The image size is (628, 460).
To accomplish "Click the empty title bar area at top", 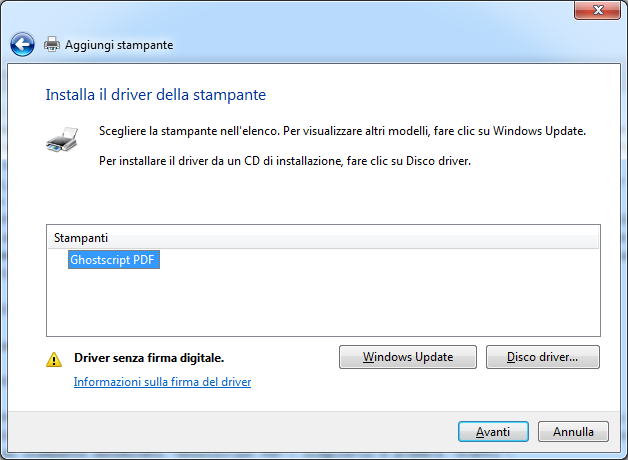I will pos(300,12).
